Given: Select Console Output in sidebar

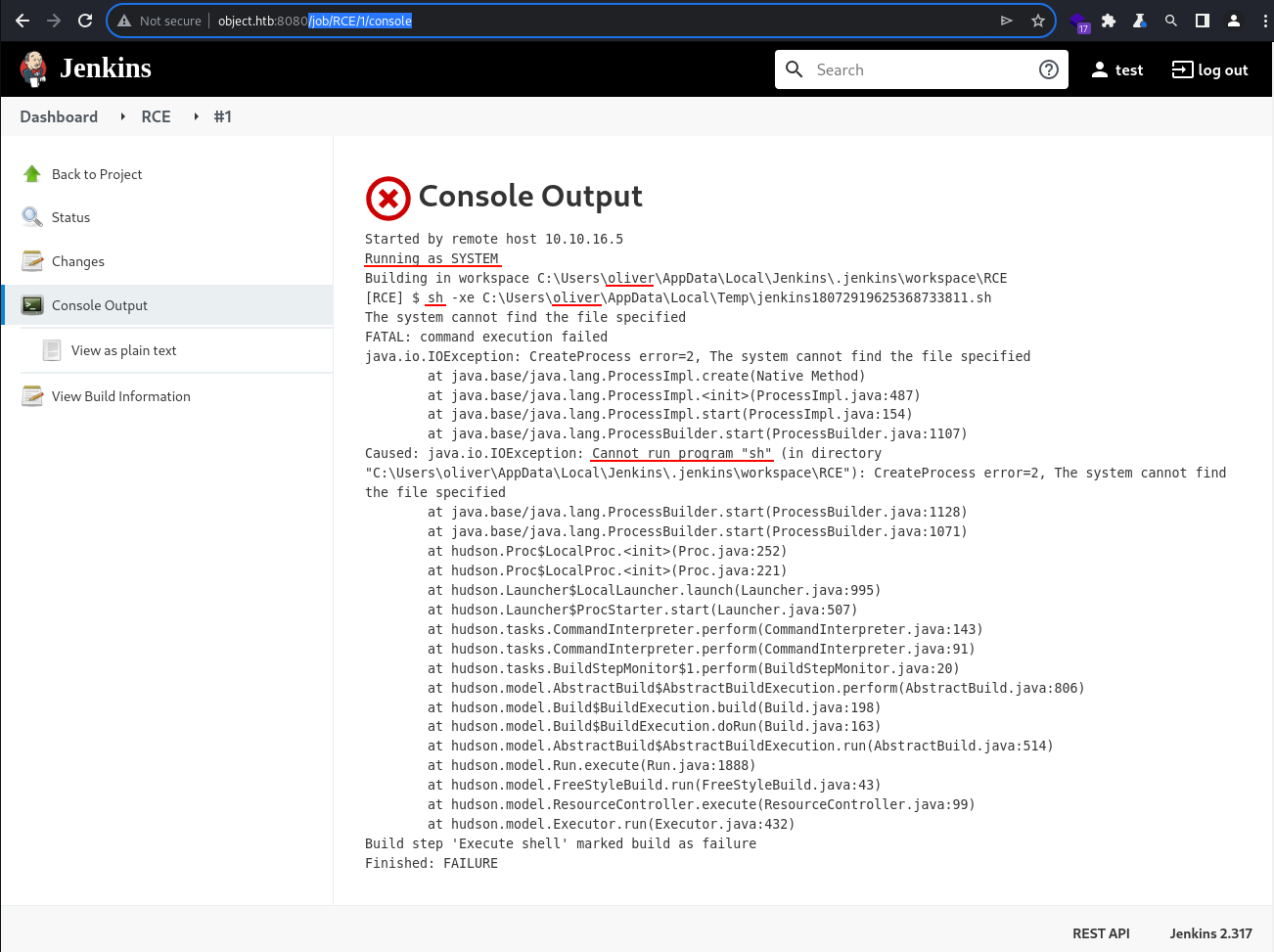Looking at the screenshot, I should tap(168, 305).
